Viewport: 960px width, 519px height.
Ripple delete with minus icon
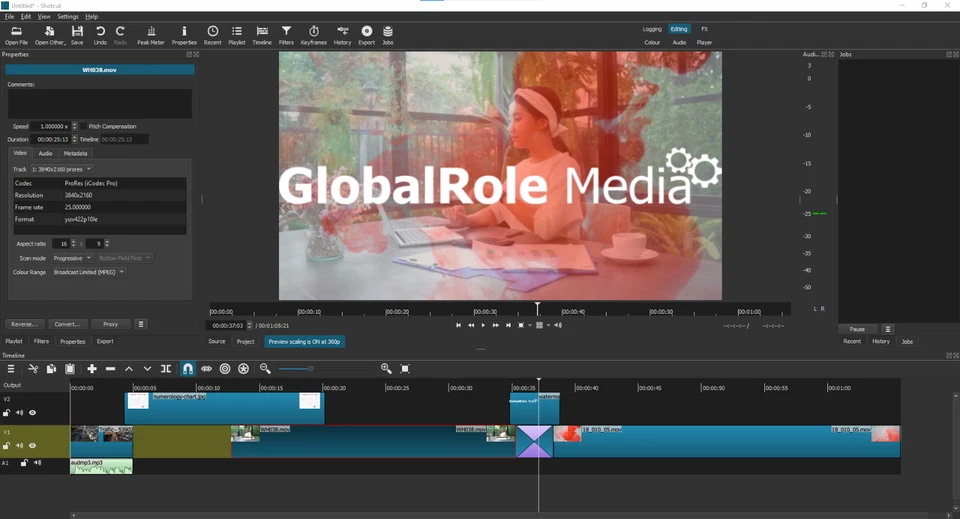pos(110,368)
